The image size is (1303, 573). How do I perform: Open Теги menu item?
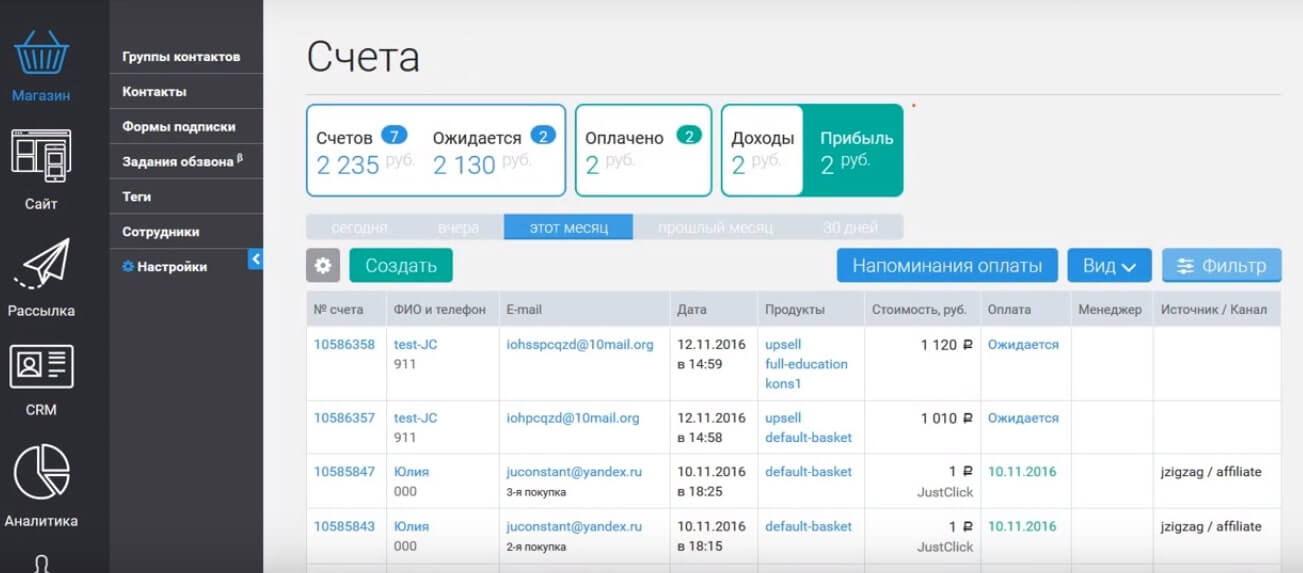(137, 196)
